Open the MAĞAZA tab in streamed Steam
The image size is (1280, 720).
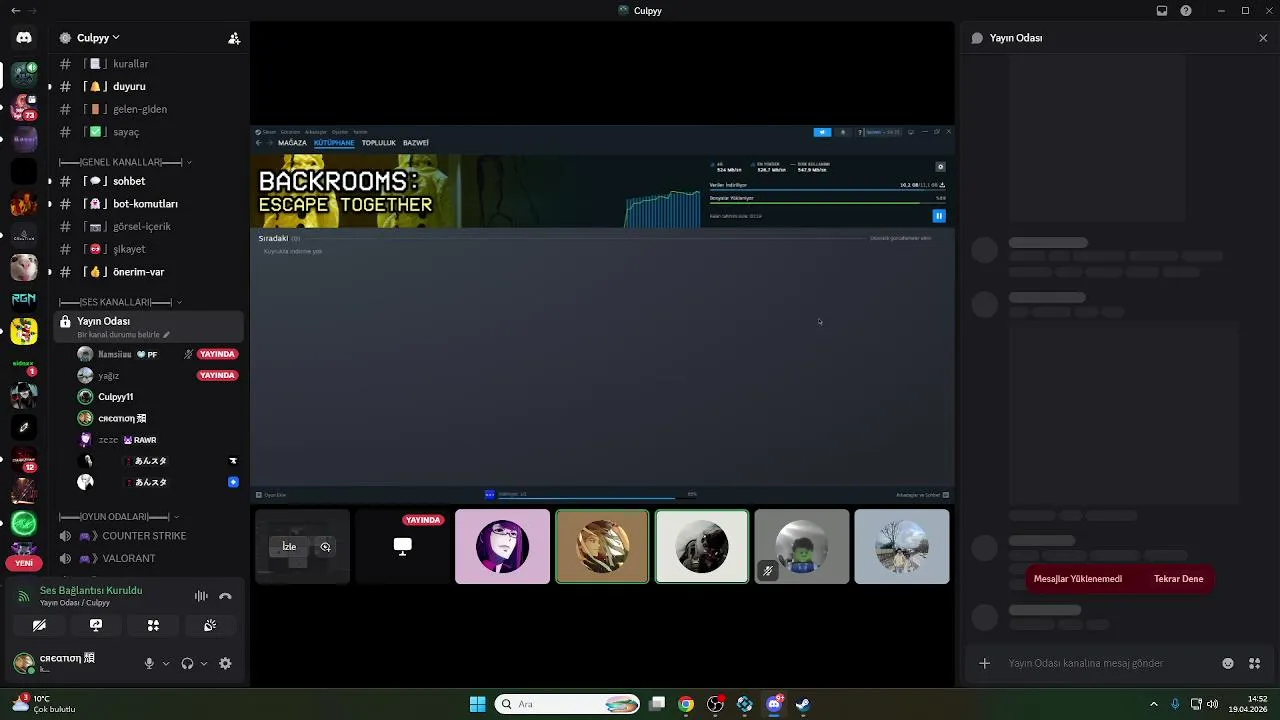click(292, 143)
